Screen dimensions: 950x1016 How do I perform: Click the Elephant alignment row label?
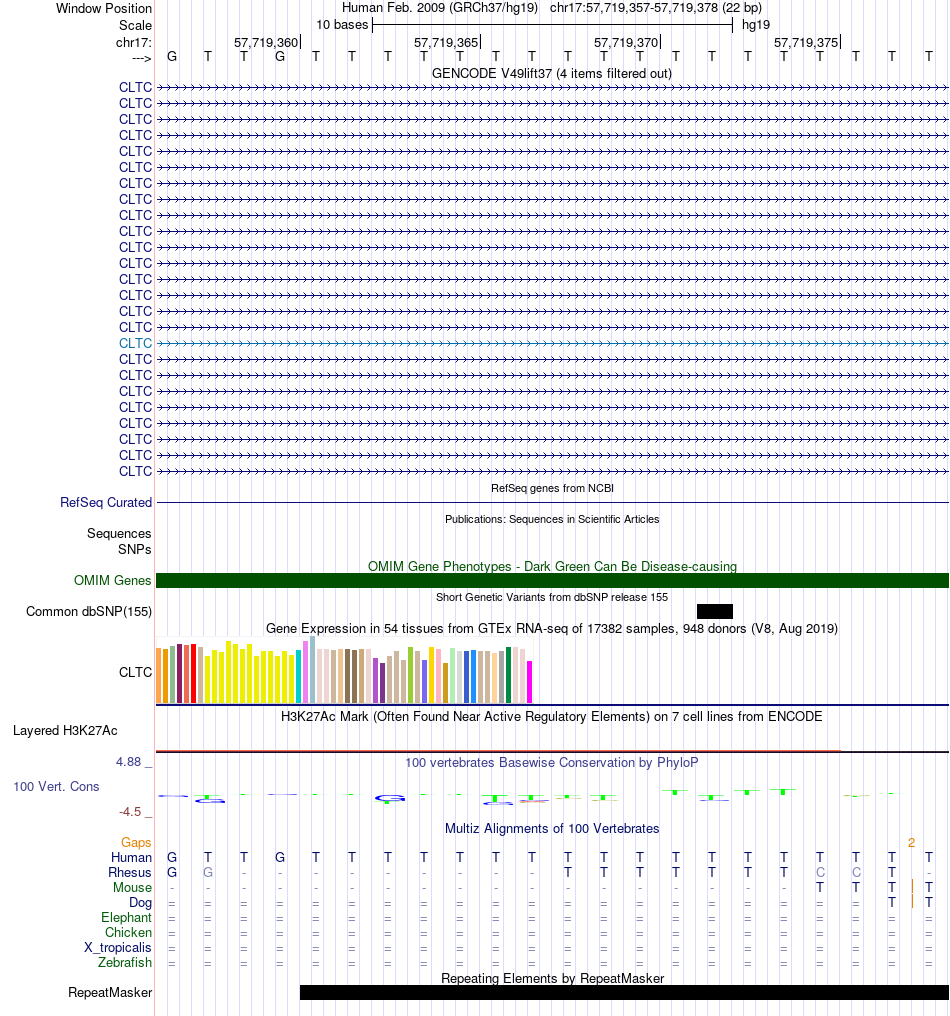click(x=126, y=918)
